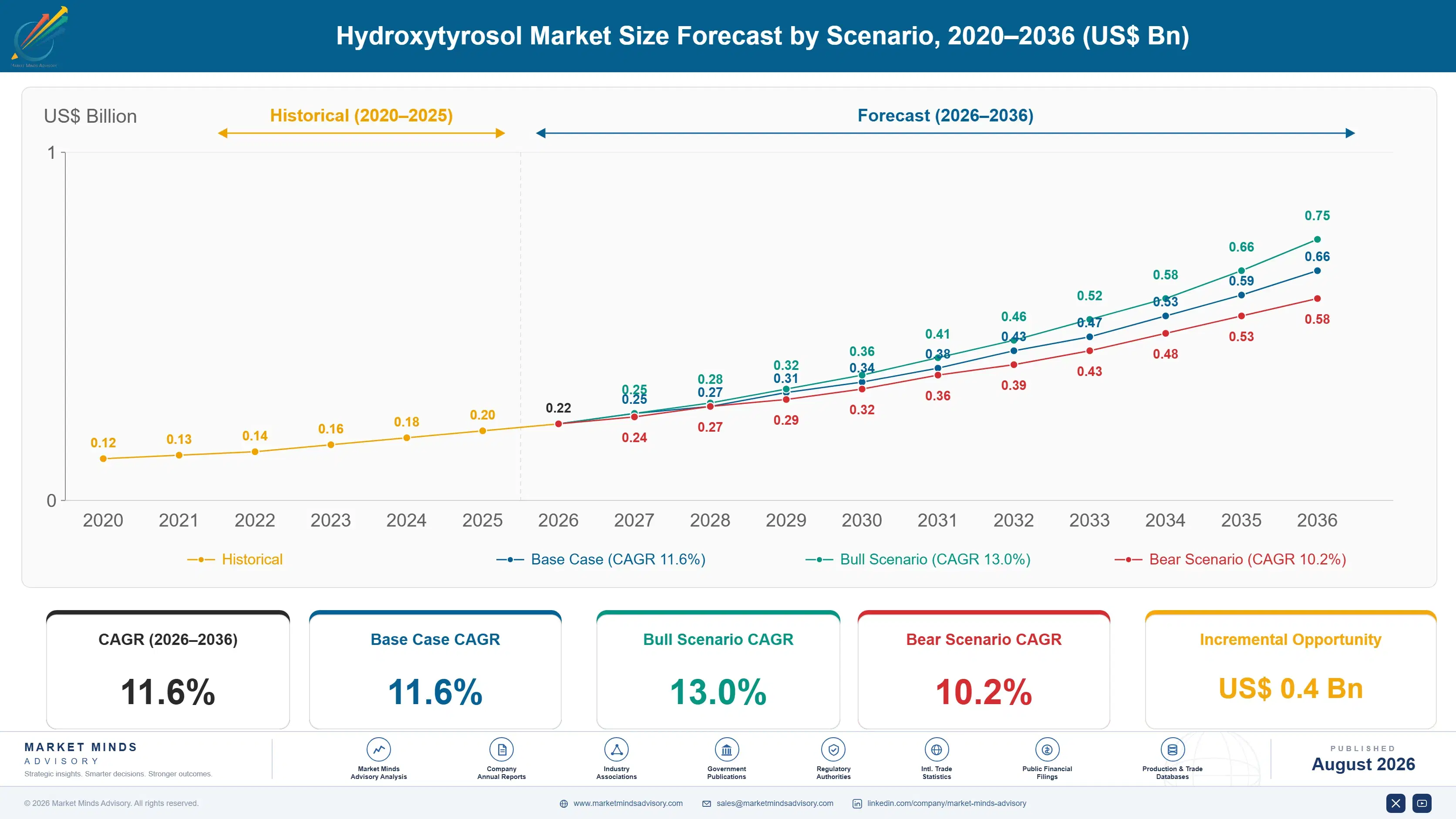Select the Incremental Opportunity US$ 0.4 Bn card
The width and height of the screenshot is (1456, 819).
[x=1291, y=669]
